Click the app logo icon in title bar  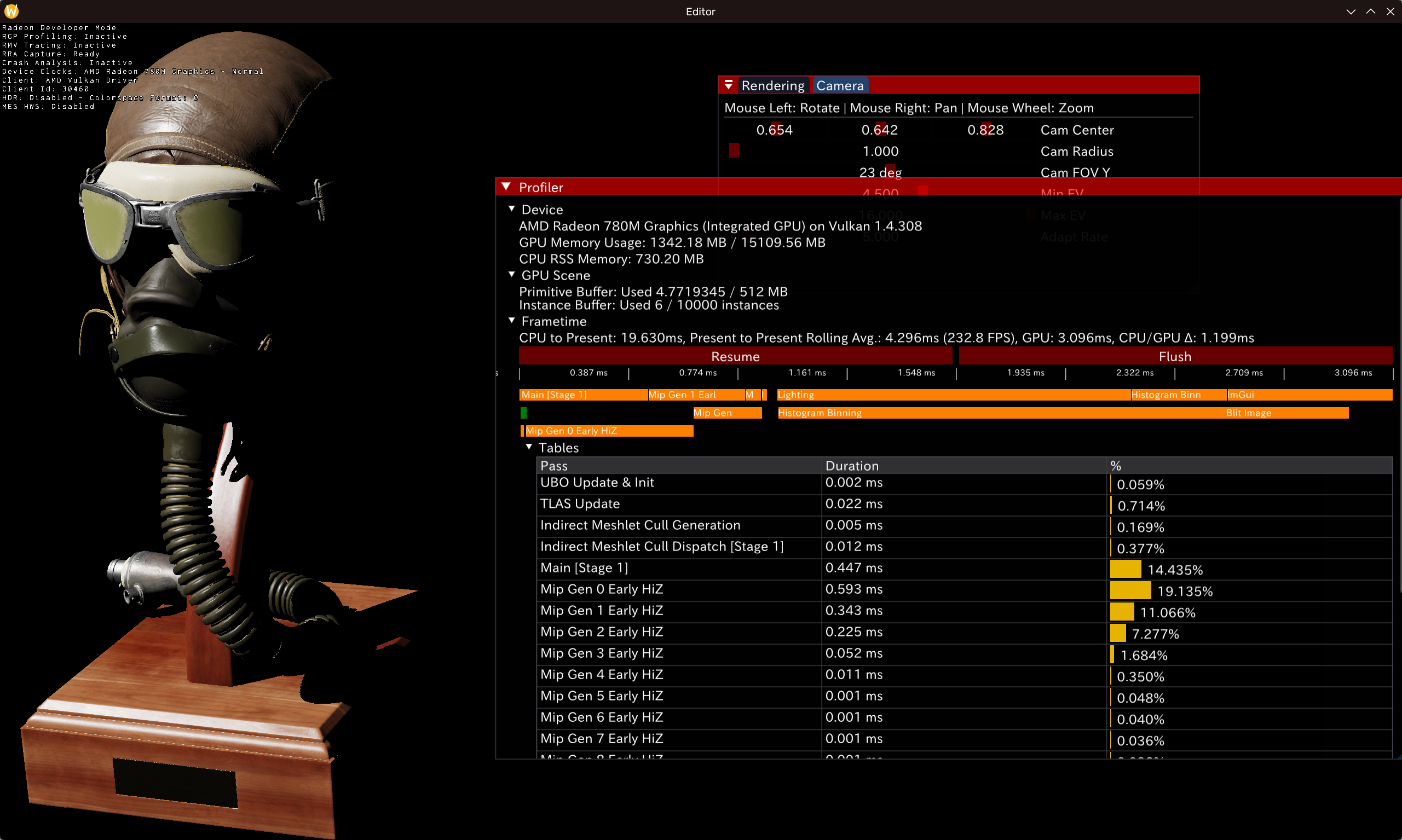click(11, 11)
